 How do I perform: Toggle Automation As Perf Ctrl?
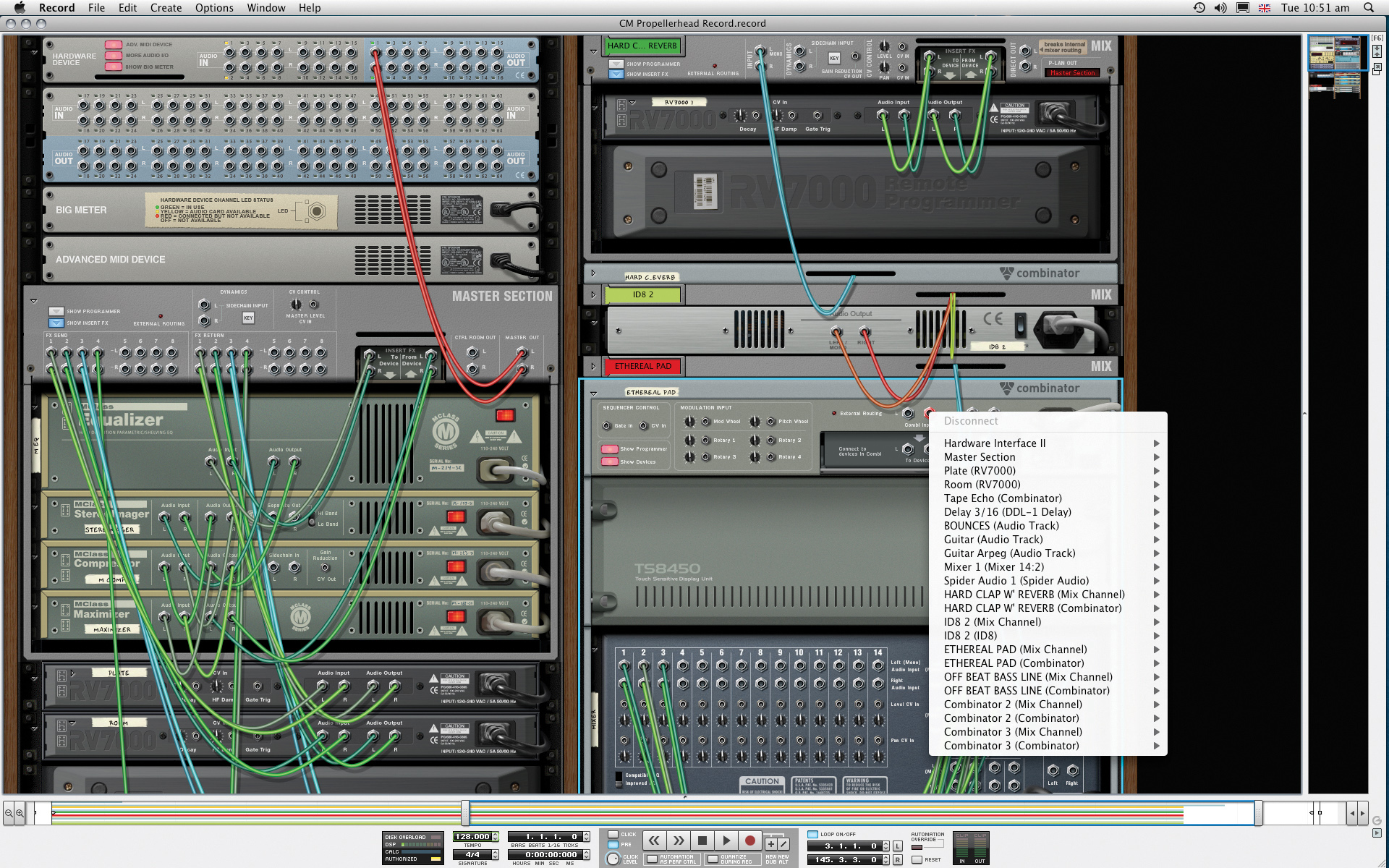pos(652,859)
